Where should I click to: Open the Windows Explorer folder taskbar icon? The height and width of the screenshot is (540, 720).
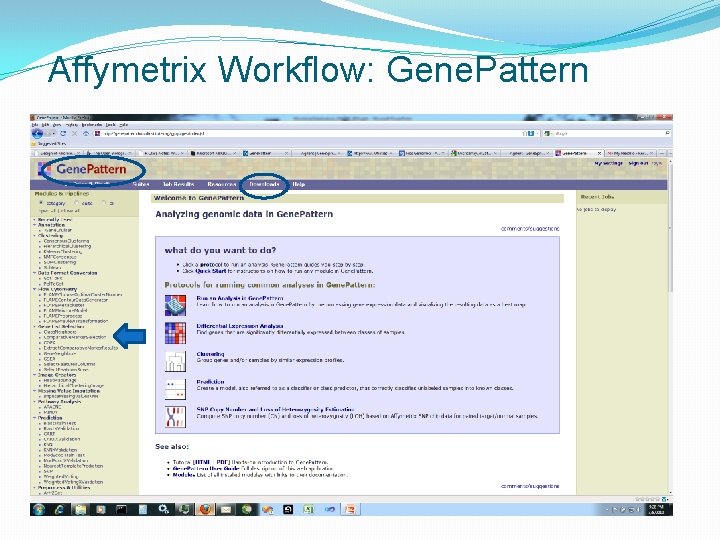click(81, 509)
